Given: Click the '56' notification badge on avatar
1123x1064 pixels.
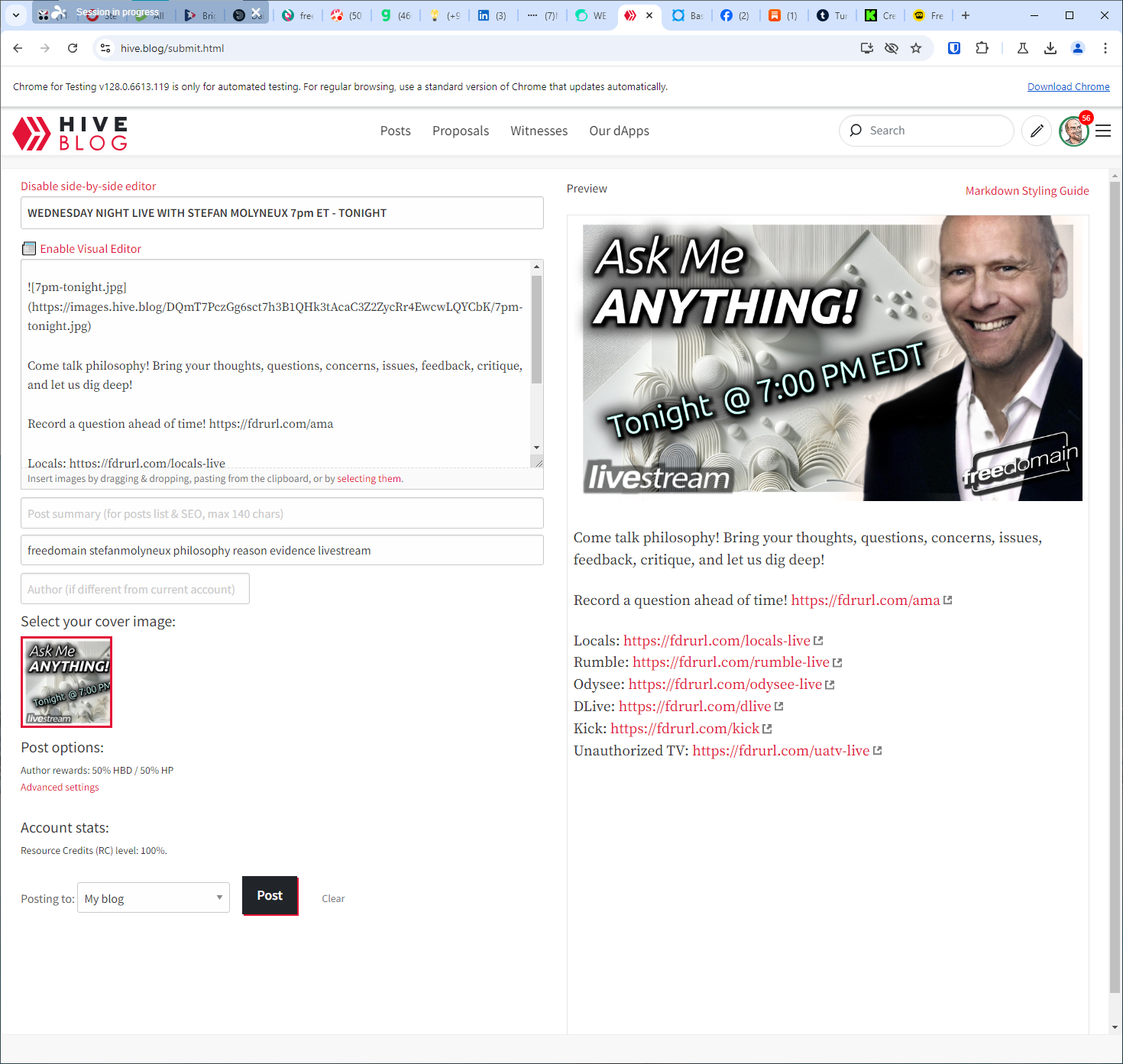Looking at the screenshot, I should pyautogui.click(x=1086, y=118).
